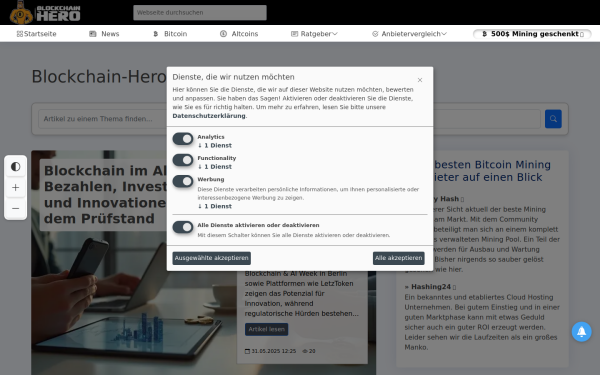Click the Functionality category label
The image size is (600, 375).
(x=217, y=158)
